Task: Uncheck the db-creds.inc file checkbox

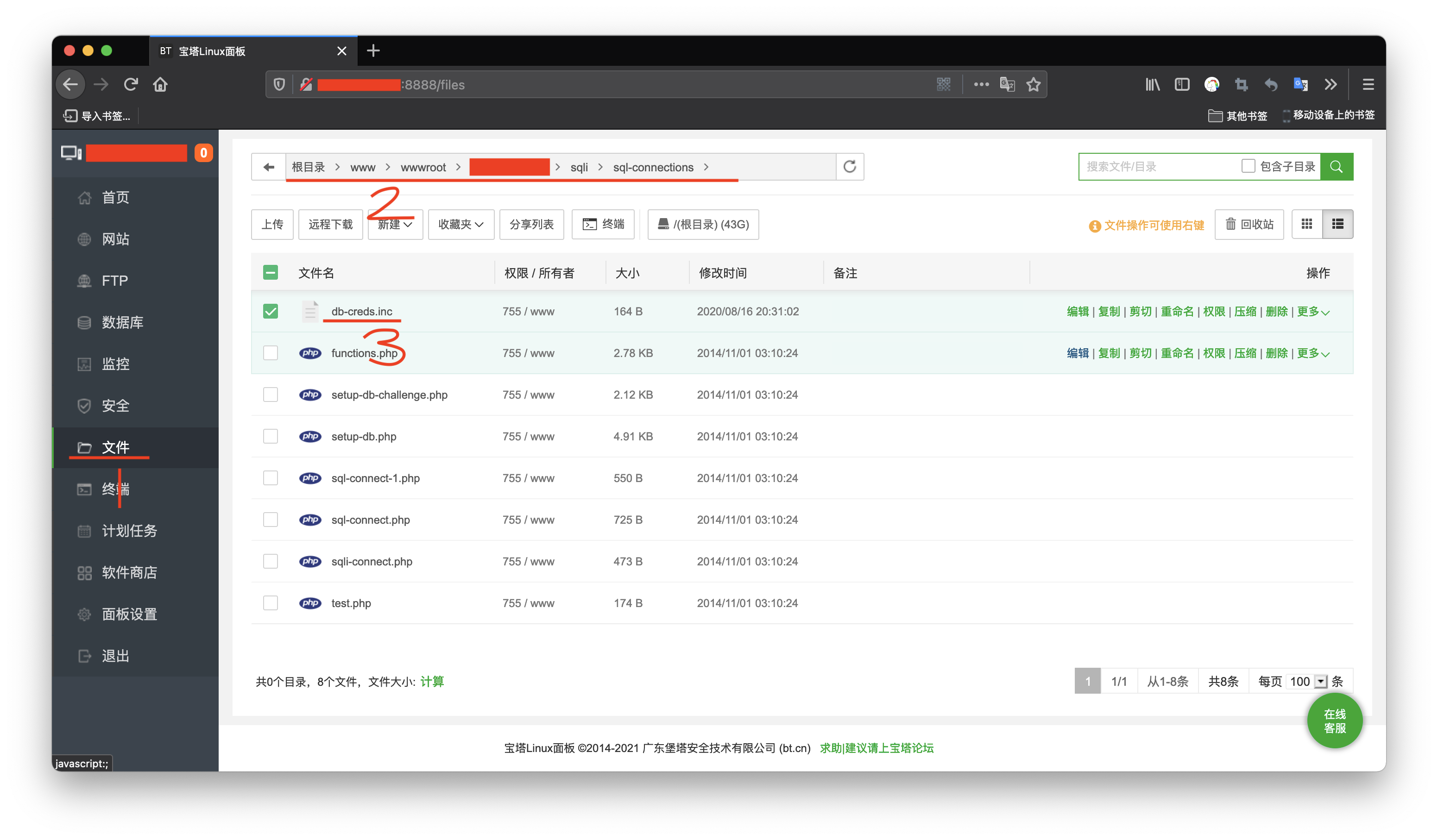Action: tap(270, 311)
